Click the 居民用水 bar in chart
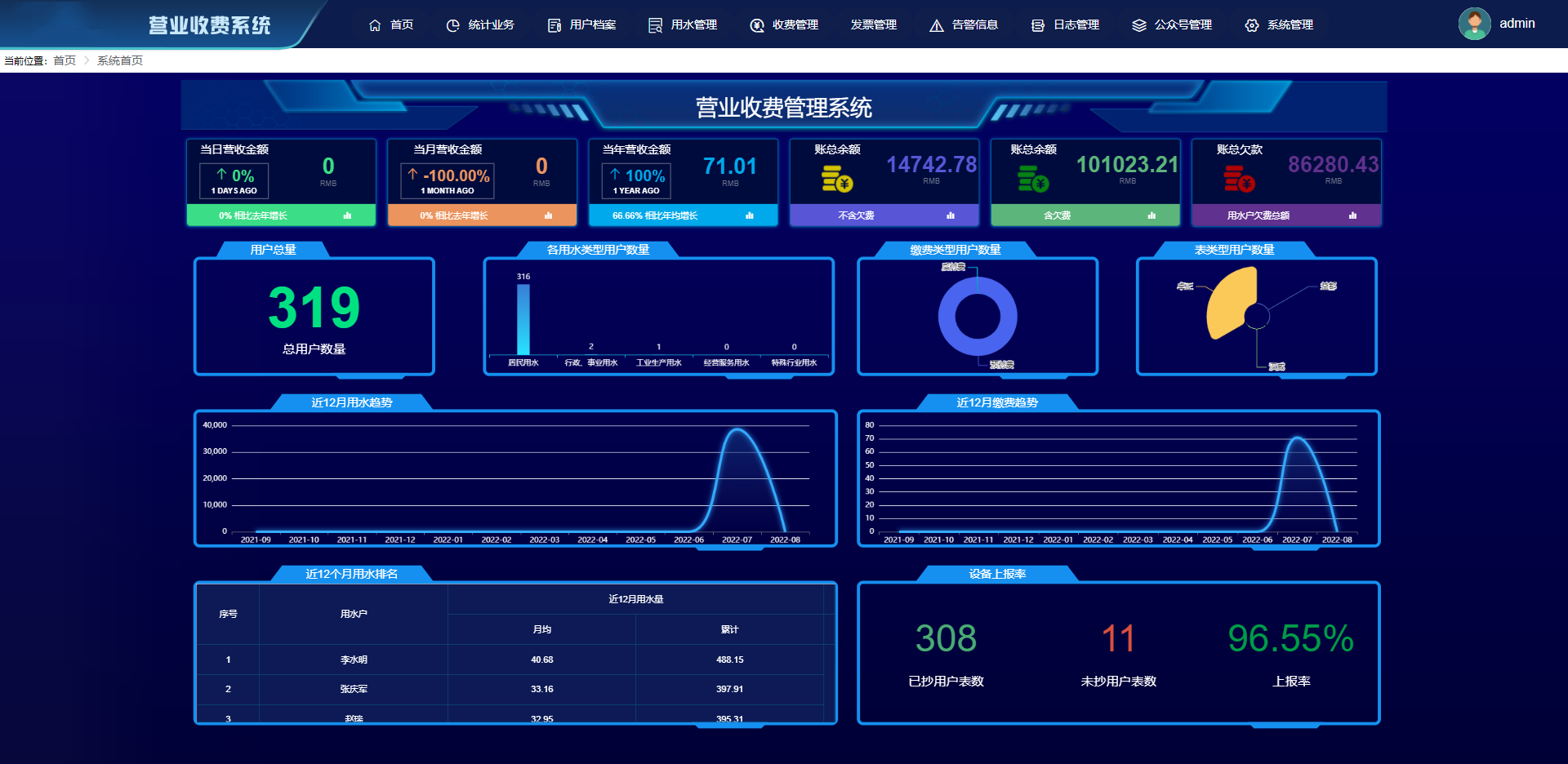1568x764 pixels. 523,318
